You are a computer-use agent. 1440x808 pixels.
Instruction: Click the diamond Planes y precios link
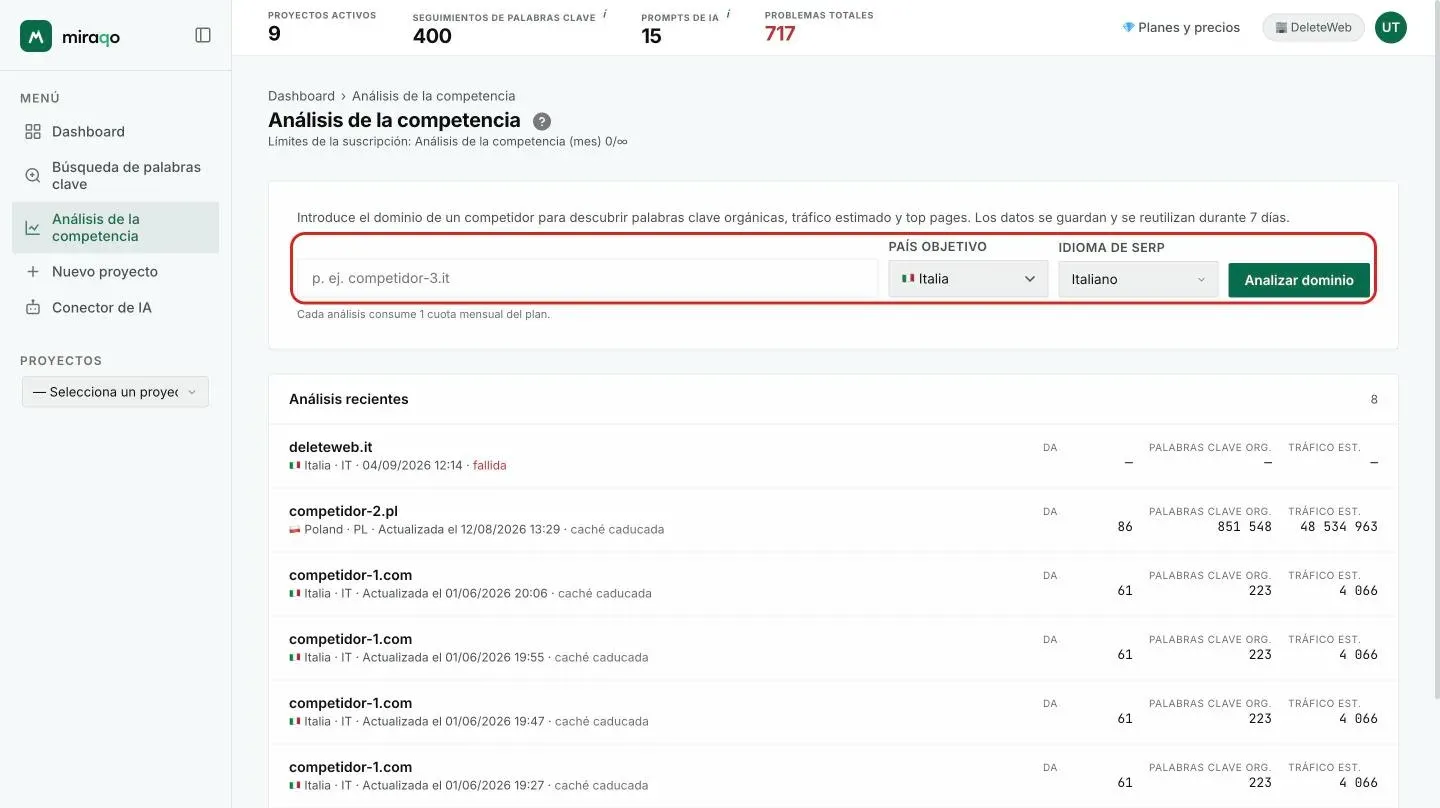point(1181,28)
